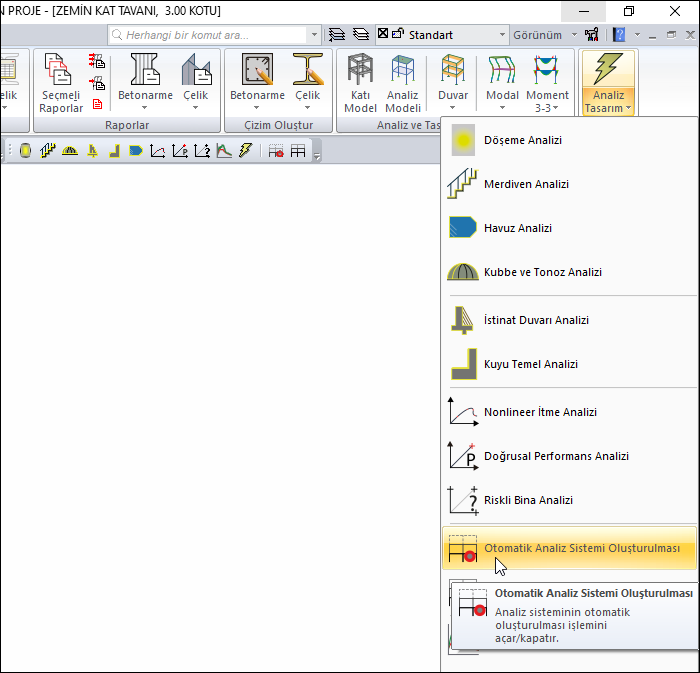Toggle Otomatik Analiz Sistemi Oluşturulması
The width and height of the screenshot is (700, 673).
pos(581,549)
